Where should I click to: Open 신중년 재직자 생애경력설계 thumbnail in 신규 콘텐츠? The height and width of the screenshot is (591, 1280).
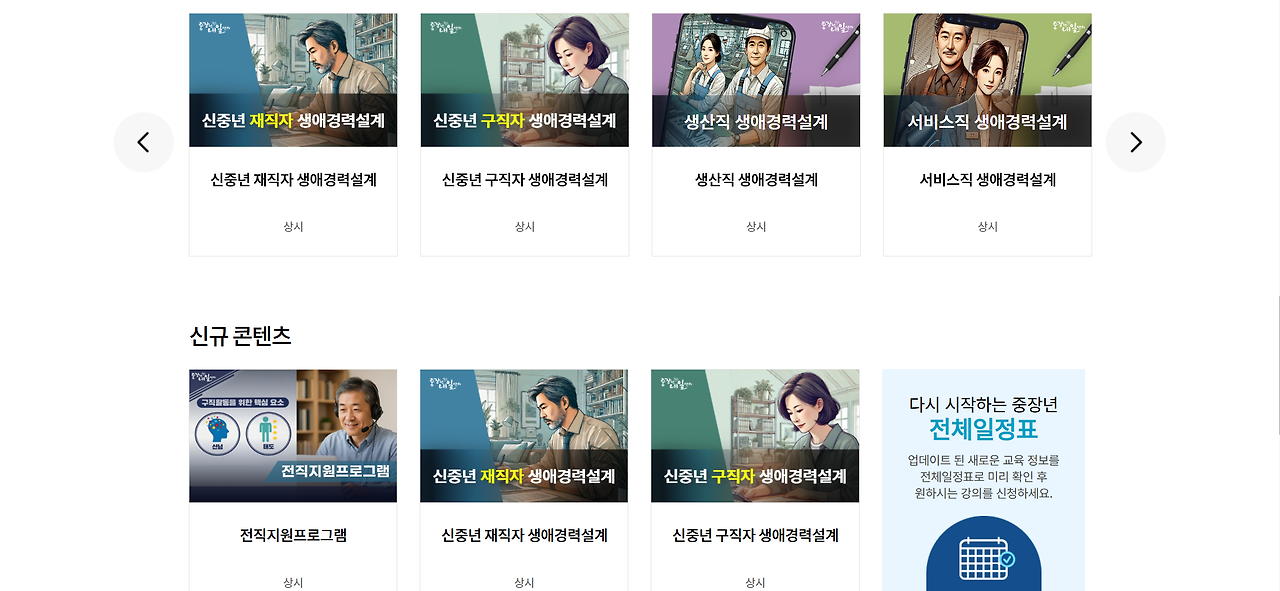pyautogui.click(x=524, y=436)
